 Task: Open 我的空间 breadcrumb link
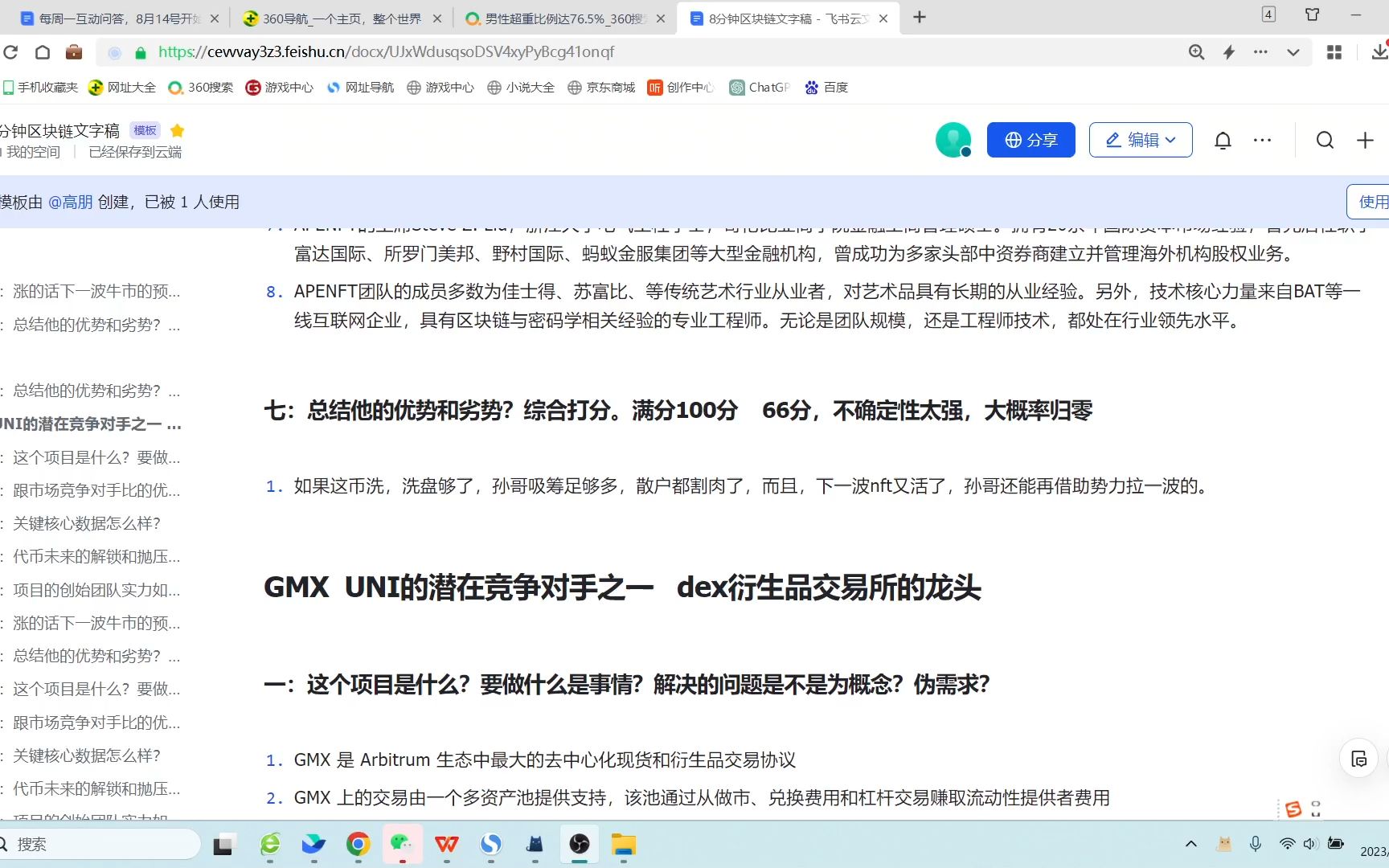pos(32,152)
